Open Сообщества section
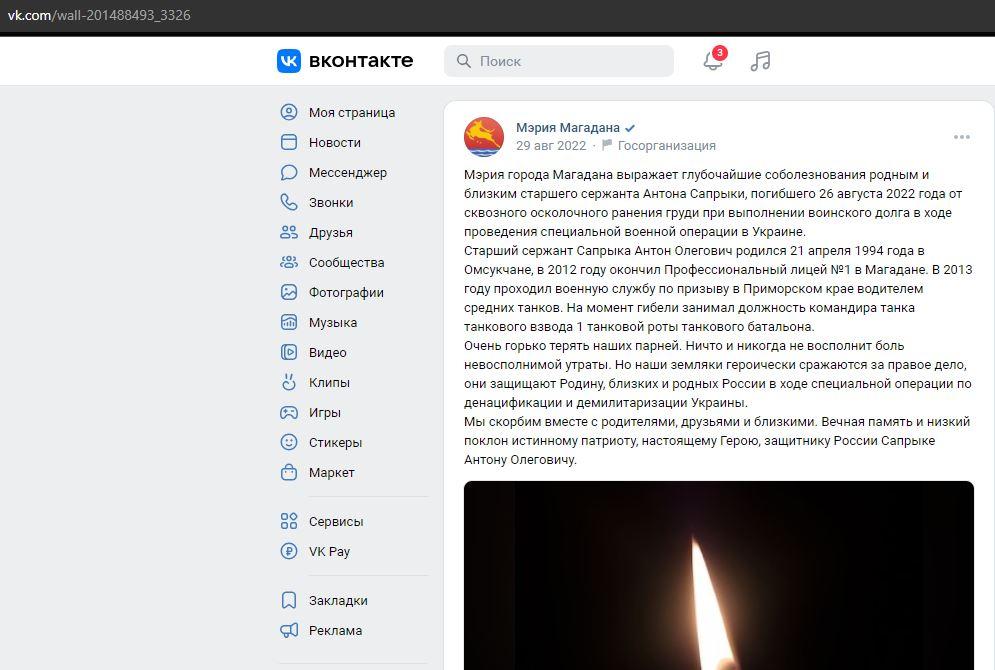995x670 pixels. (346, 262)
